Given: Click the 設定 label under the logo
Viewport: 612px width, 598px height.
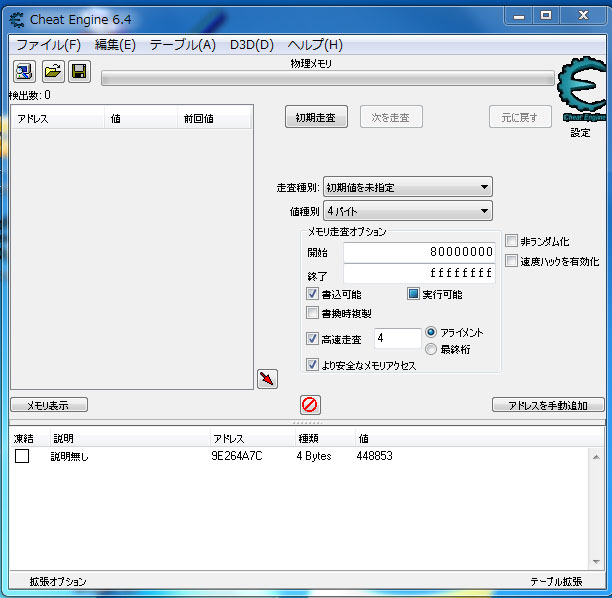Looking at the screenshot, I should [x=580, y=133].
